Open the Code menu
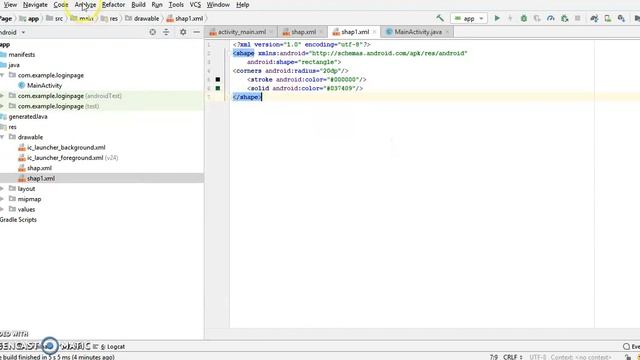 coord(61,5)
